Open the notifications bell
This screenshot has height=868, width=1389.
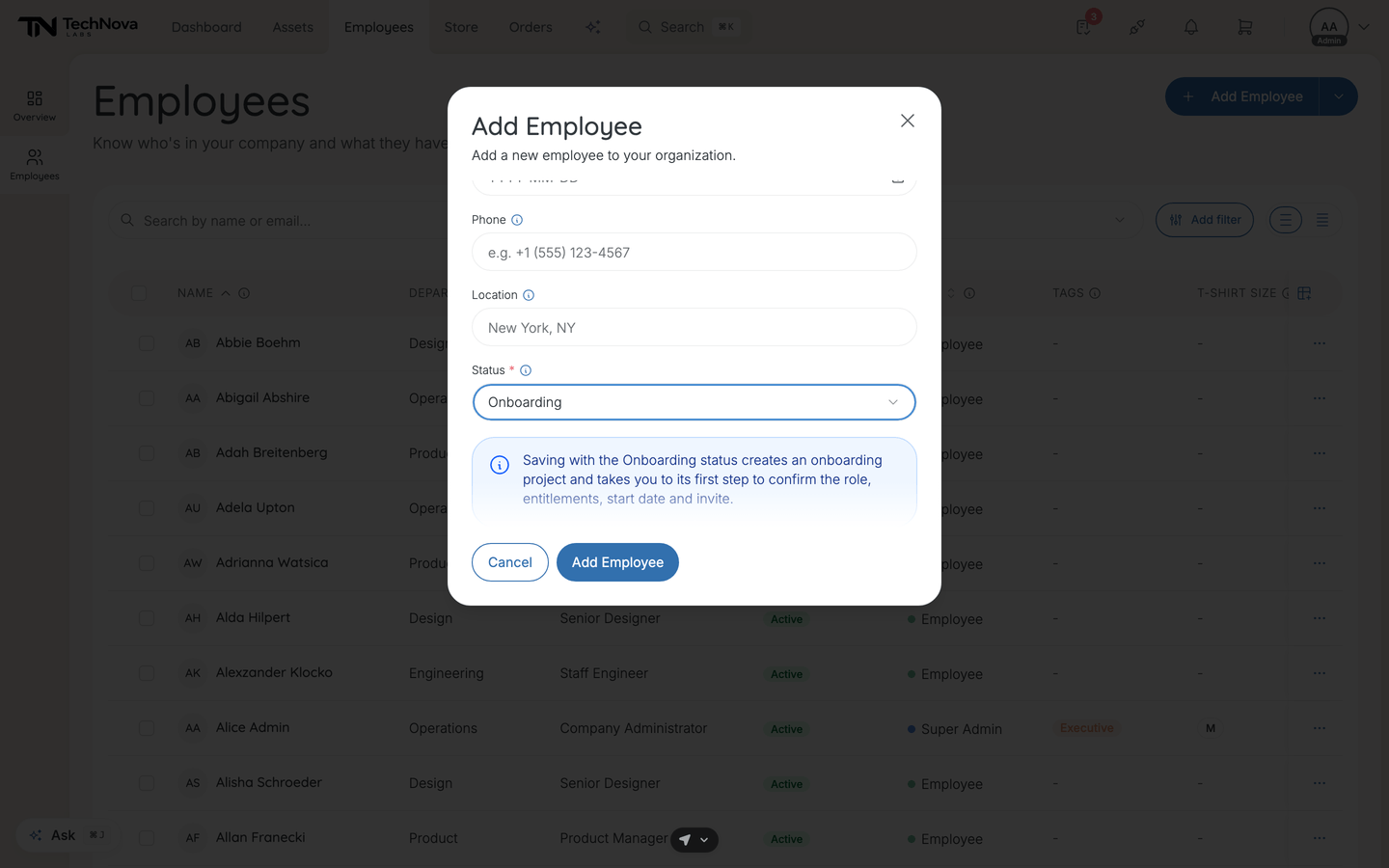point(1191,27)
